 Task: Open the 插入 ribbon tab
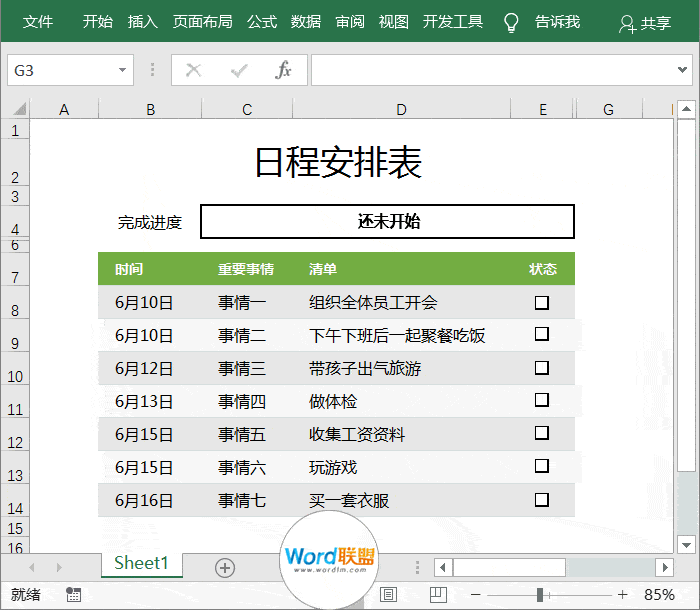pyautogui.click(x=143, y=21)
